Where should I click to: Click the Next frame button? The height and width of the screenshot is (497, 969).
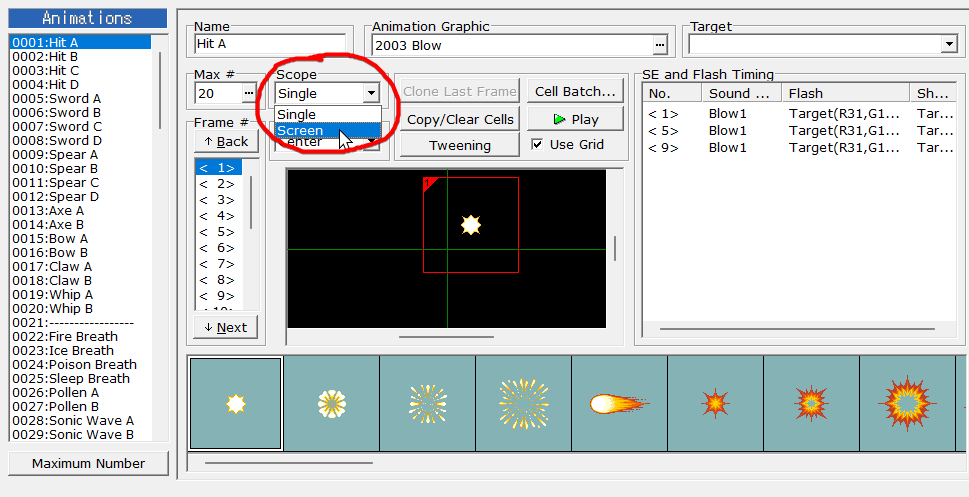click(226, 328)
